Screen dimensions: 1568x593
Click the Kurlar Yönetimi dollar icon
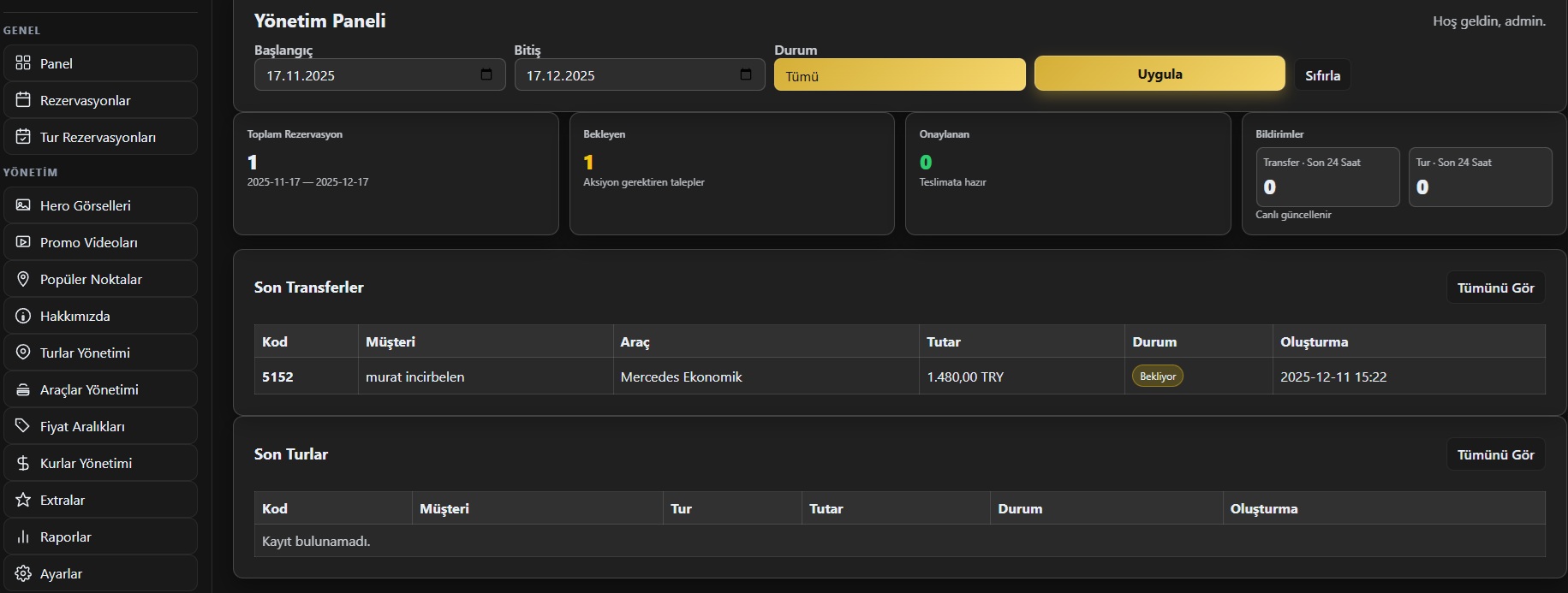click(23, 463)
